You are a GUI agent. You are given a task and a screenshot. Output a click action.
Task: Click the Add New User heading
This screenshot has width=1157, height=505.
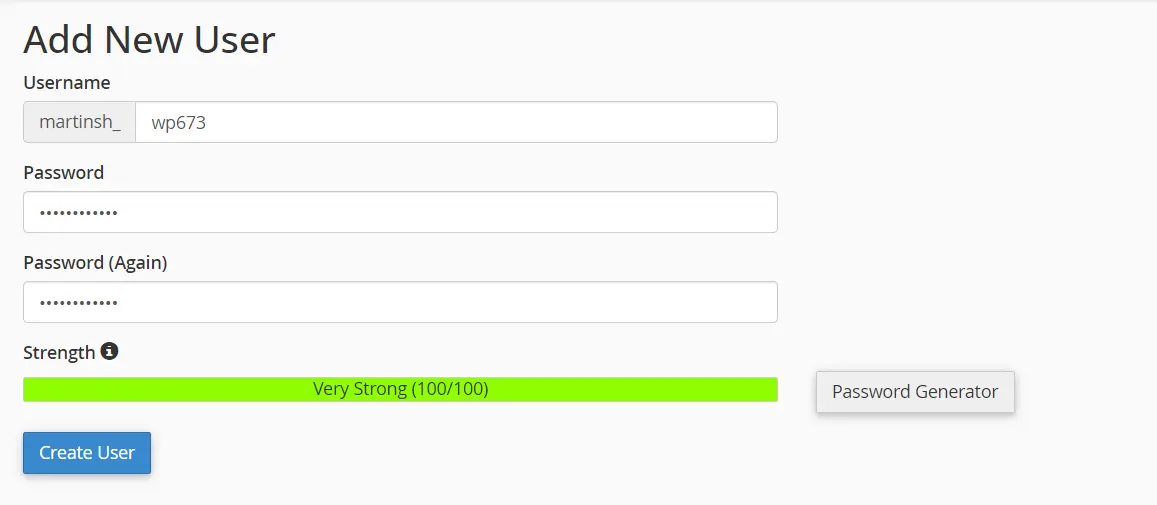pyautogui.click(x=149, y=40)
